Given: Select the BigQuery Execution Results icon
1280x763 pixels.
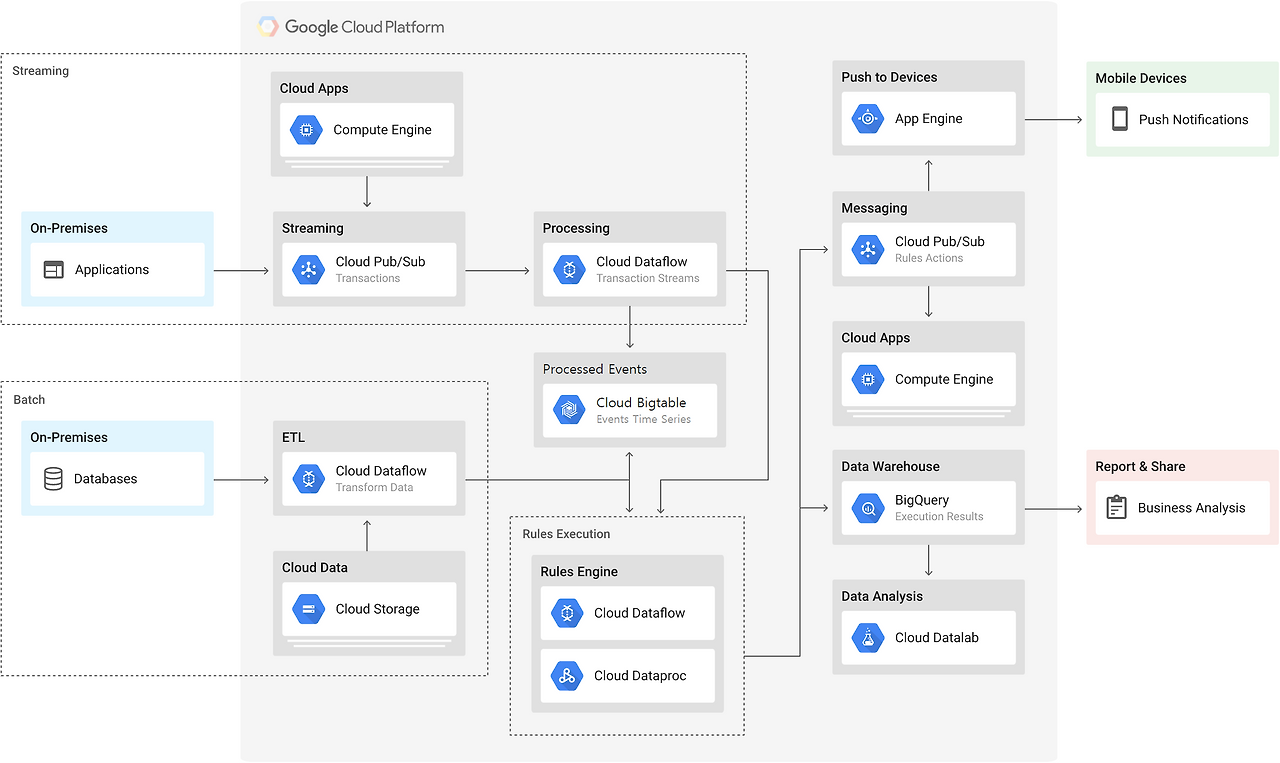Looking at the screenshot, I should point(867,508).
